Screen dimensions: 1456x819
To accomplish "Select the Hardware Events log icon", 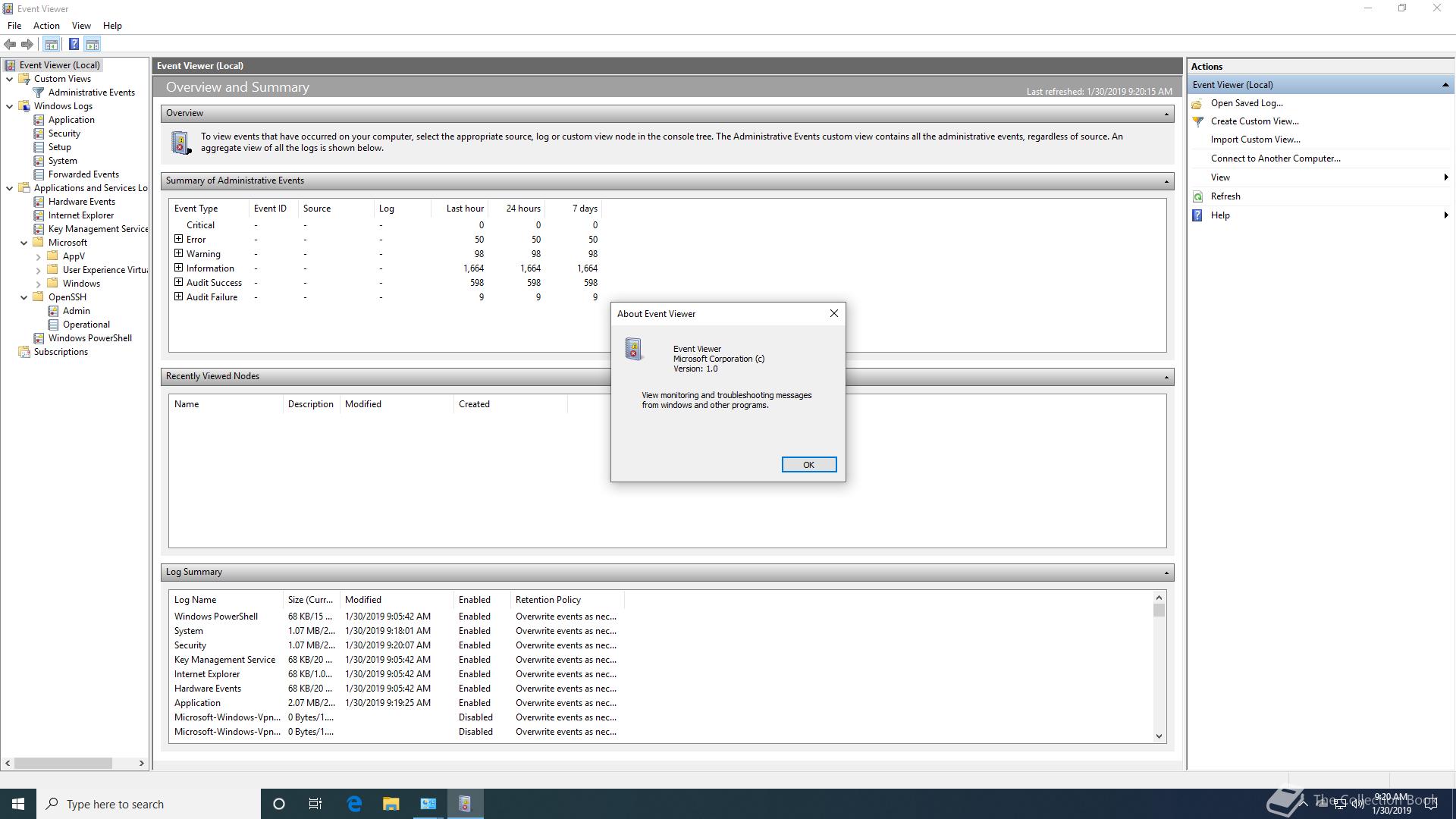I will point(39,202).
